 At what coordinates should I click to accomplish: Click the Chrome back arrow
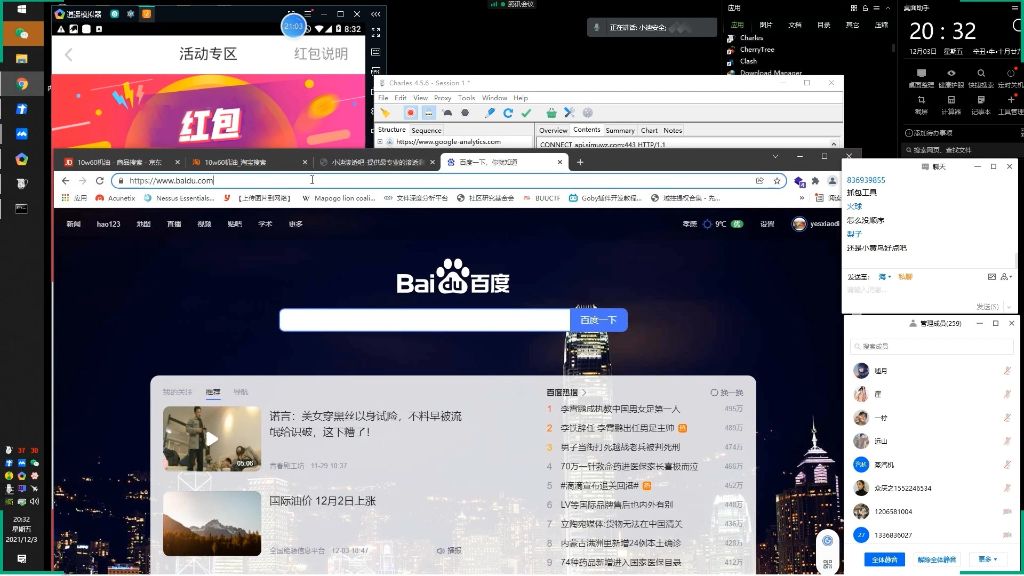point(65,181)
